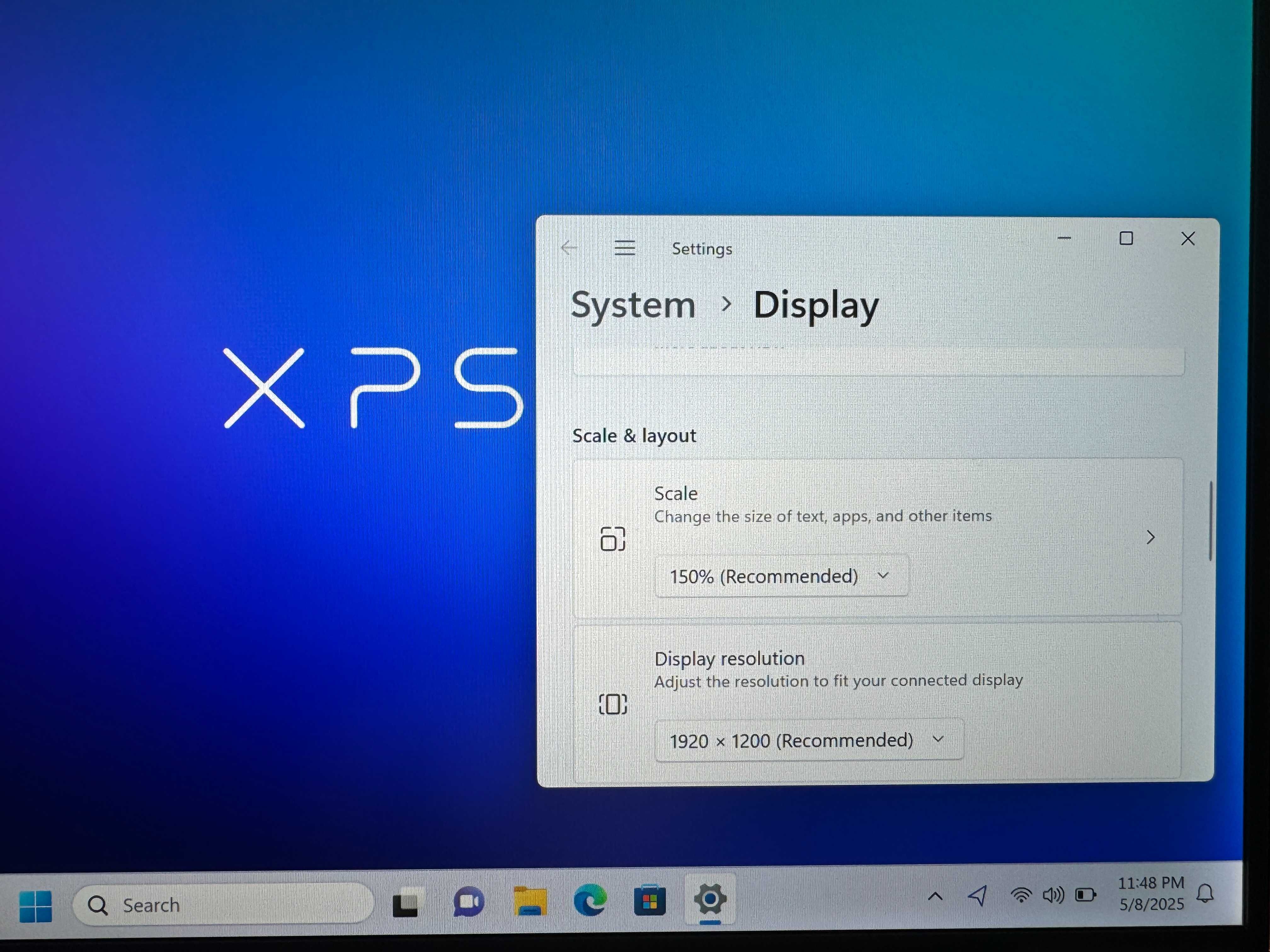The width and height of the screenshot is (1270, 952).
Task: Click the Settings gear taskbar icon
Action: [x=710, y=898]
